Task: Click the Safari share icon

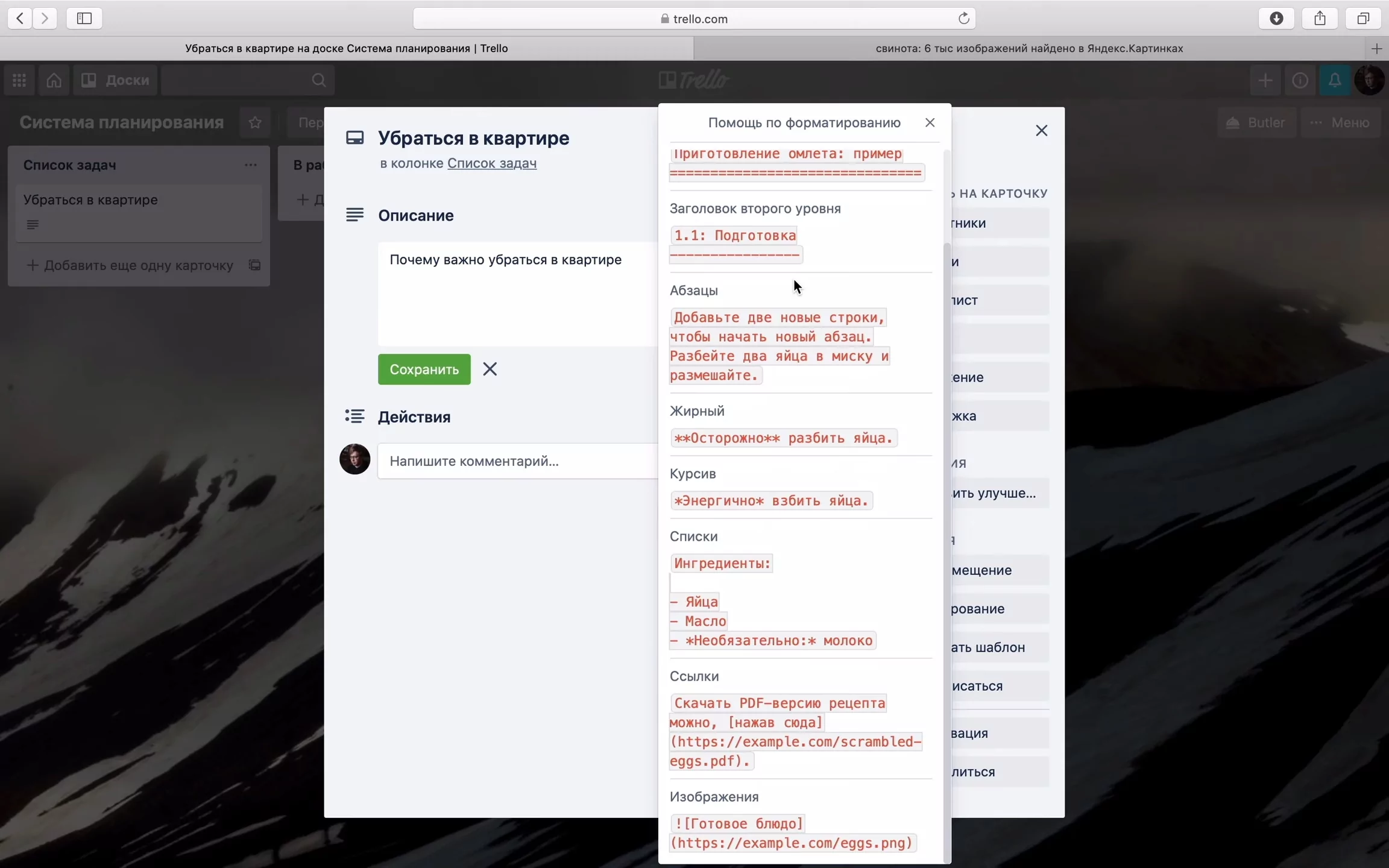Action: pyautogui.click(x=1320, y=18)
